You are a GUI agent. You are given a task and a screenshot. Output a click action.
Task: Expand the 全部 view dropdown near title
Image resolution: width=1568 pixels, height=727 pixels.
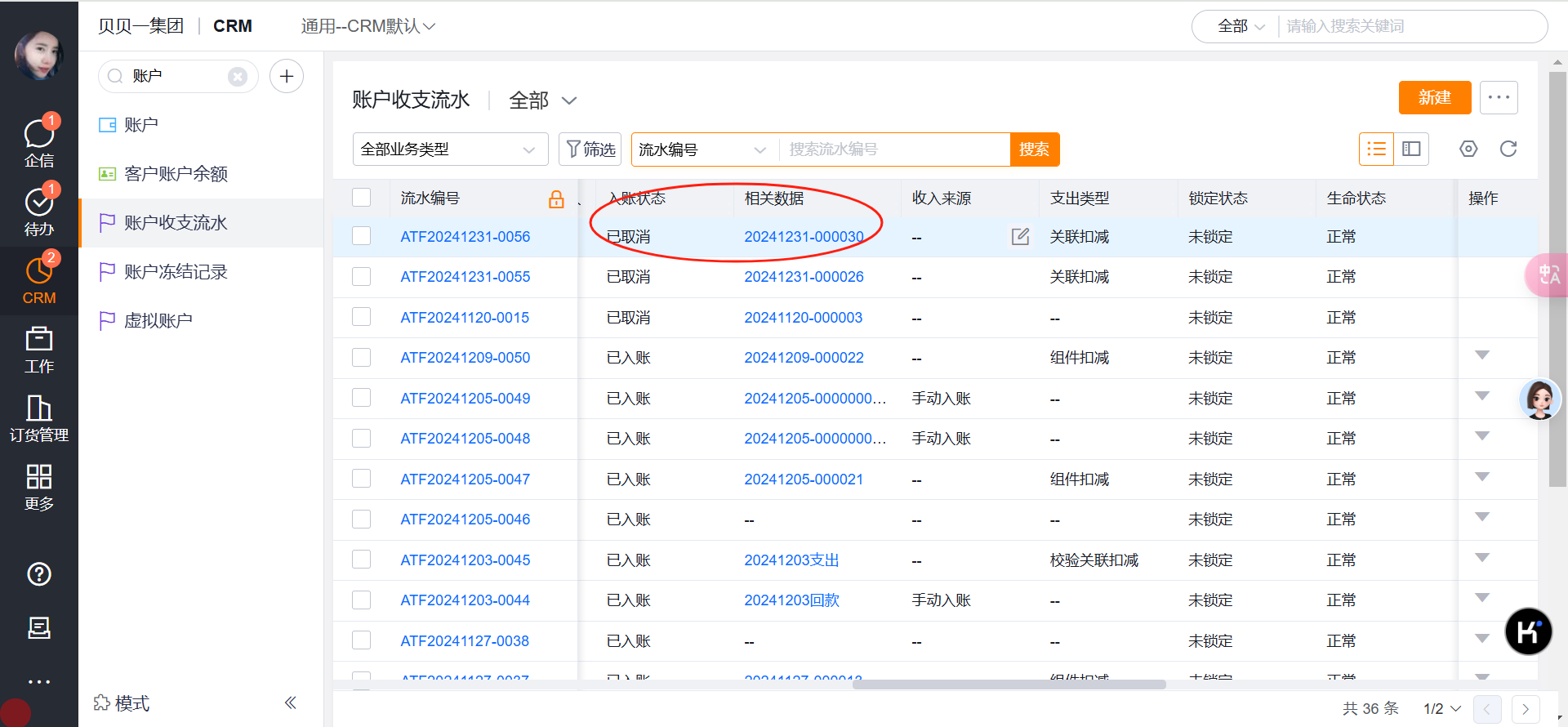coord(543,100)
